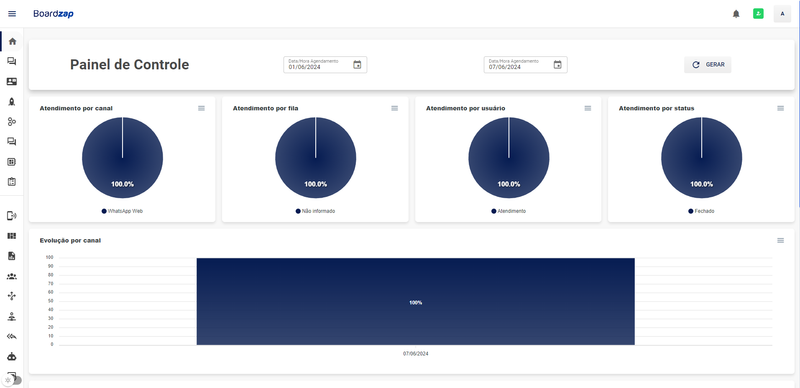This screenshot has height=388, width=800.
Task: Open the chatbot robot icon in sidebar
Action: tap(12, 357)
